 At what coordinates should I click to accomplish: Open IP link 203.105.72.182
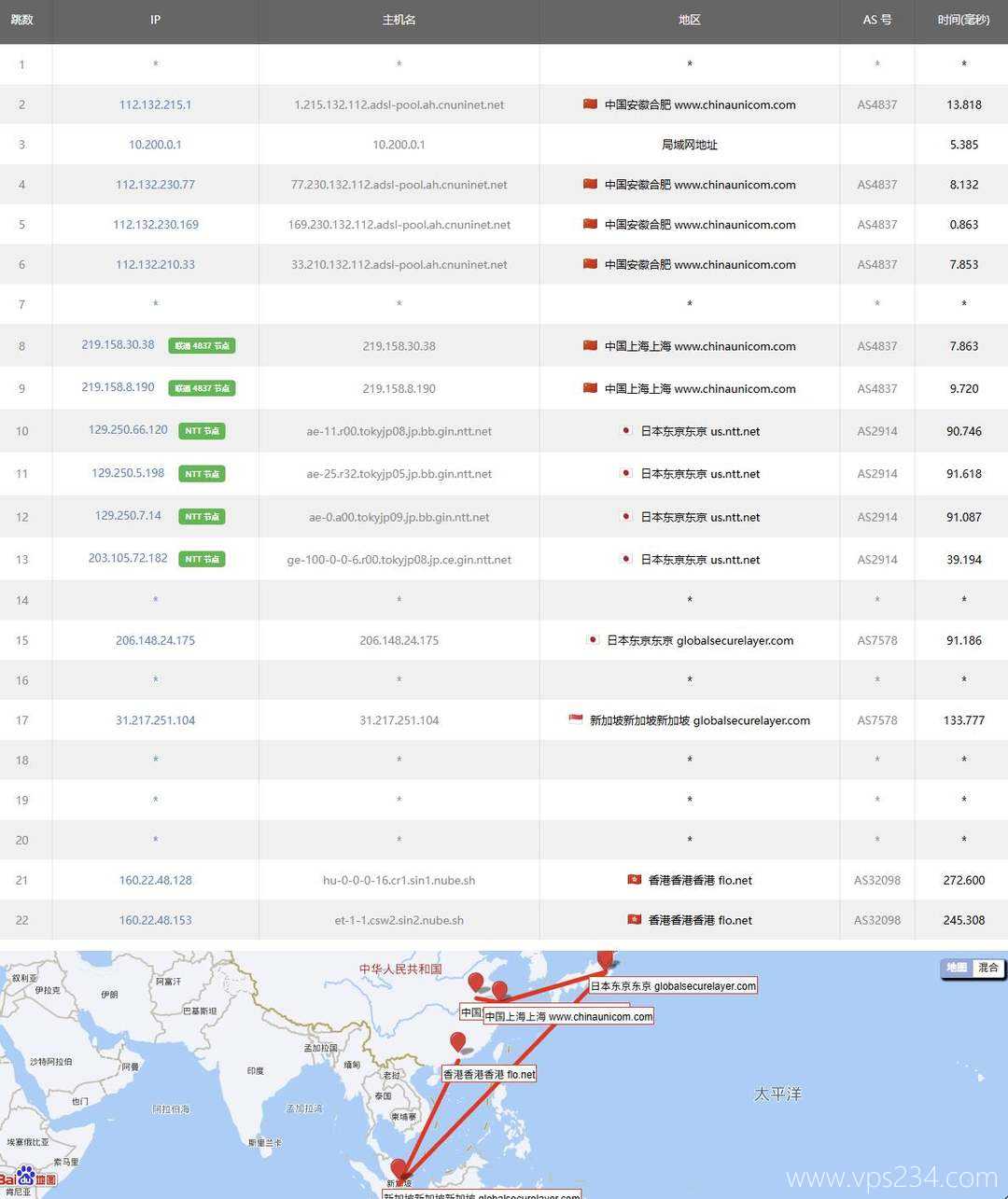coord(128,558)
